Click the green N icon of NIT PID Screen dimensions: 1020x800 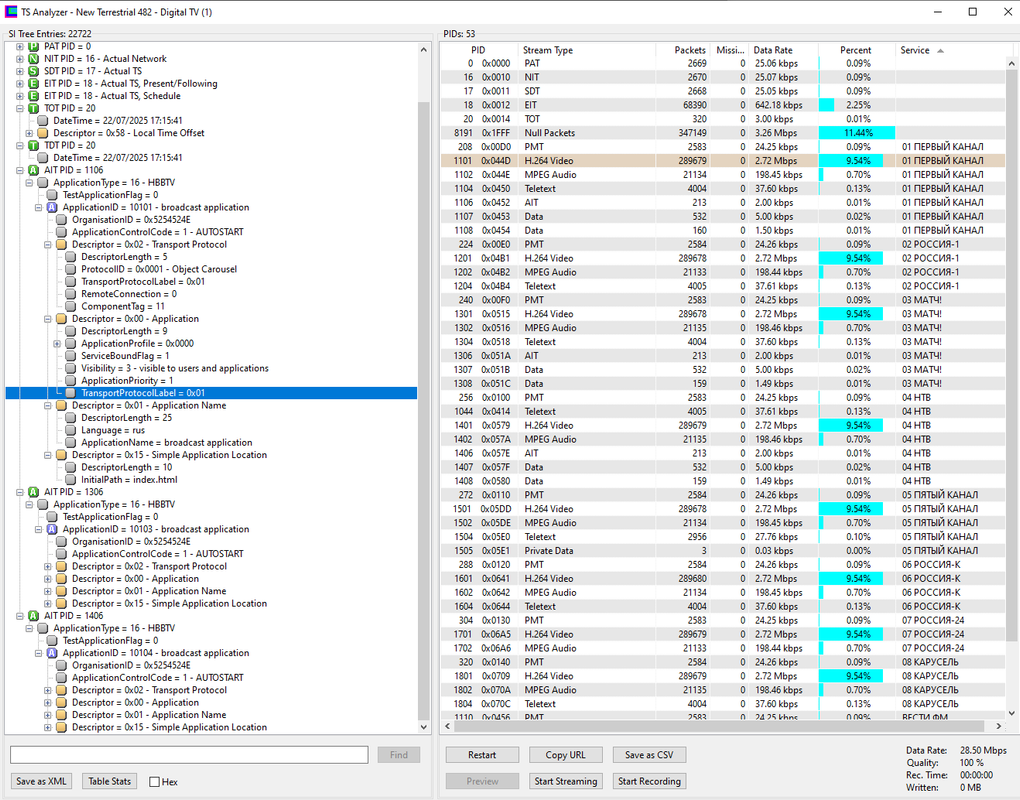tap(33, 59)
